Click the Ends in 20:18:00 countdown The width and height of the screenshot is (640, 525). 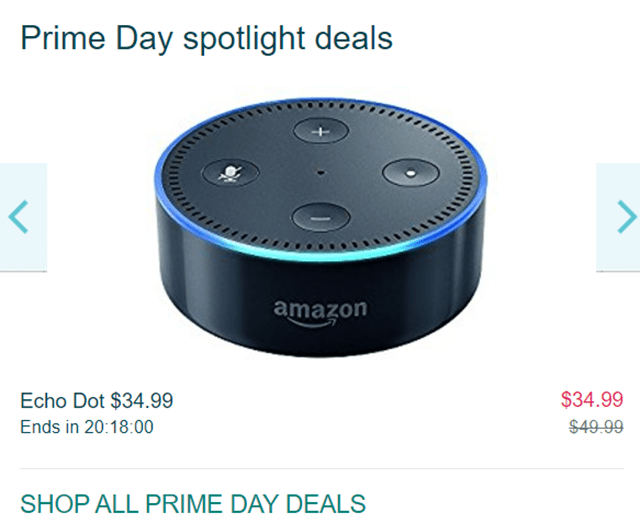click(87, 428)
